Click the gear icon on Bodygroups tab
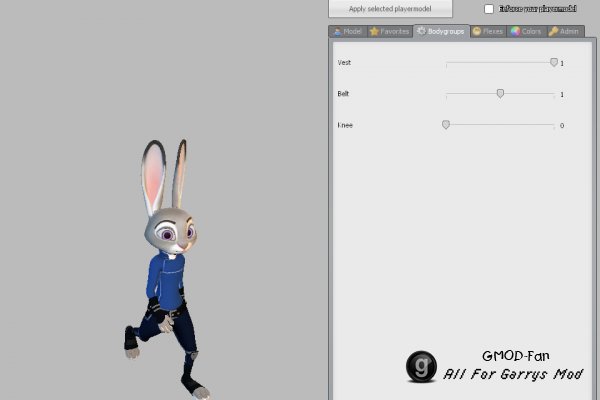This screenshot has height=400, width=600. click(x=421, y=31)
